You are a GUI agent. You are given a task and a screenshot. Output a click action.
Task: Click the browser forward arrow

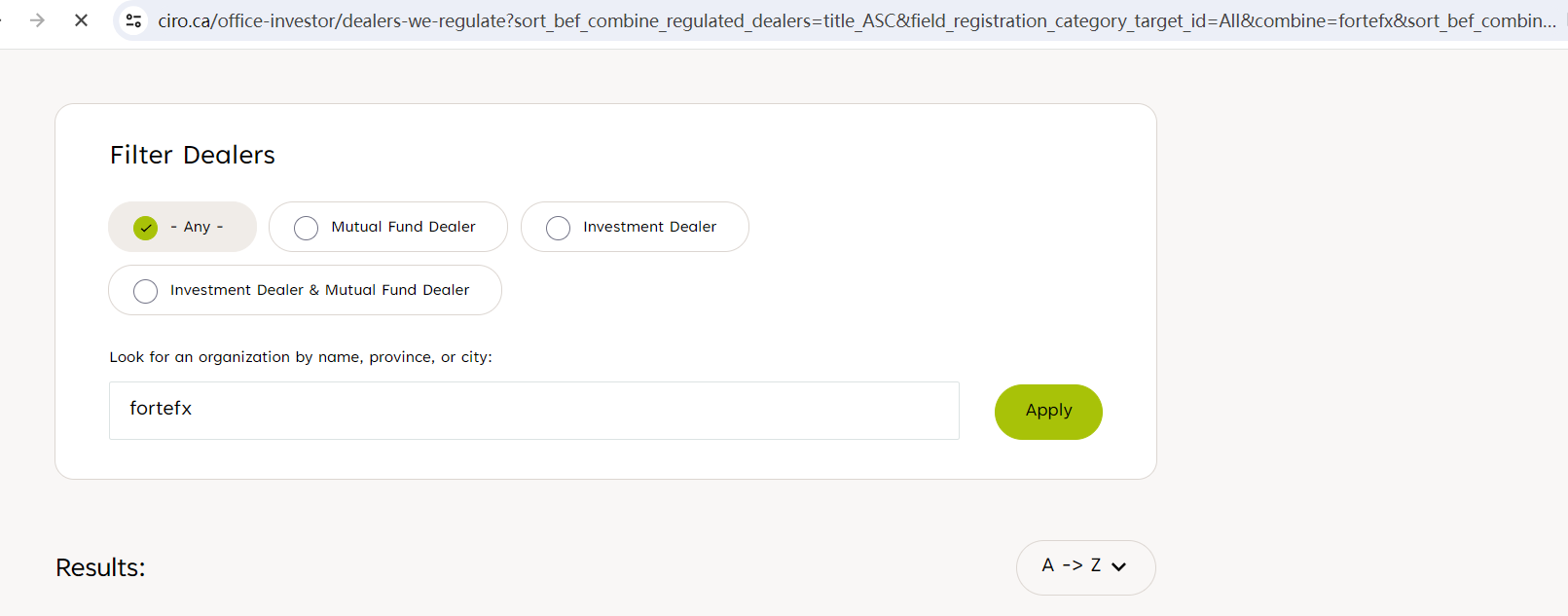(x=37, y=20)
